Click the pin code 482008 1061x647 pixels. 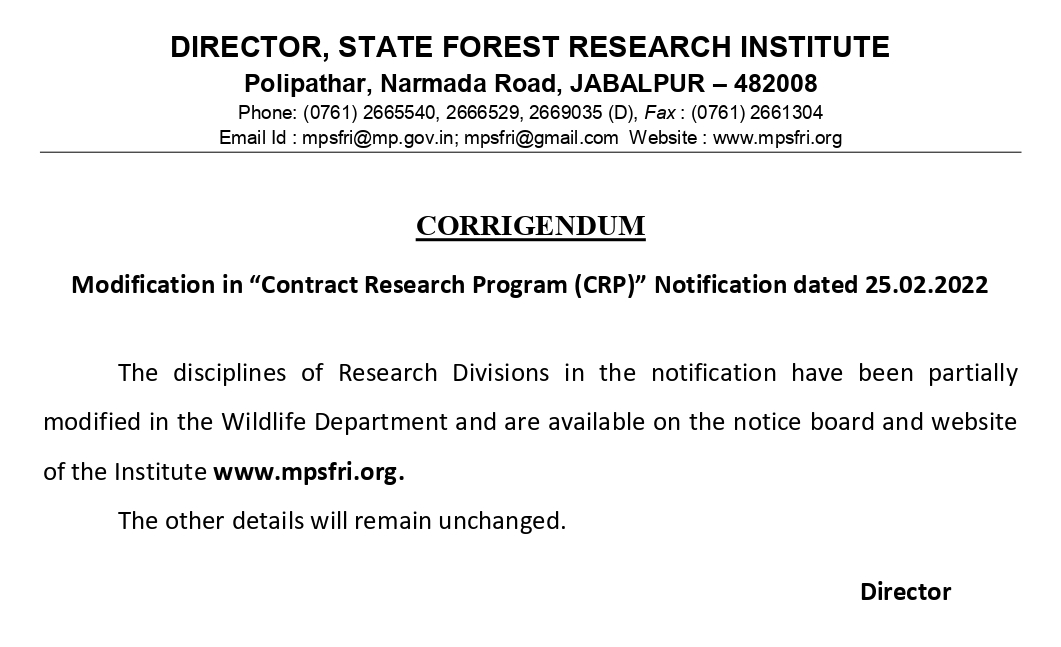[775, 83]
